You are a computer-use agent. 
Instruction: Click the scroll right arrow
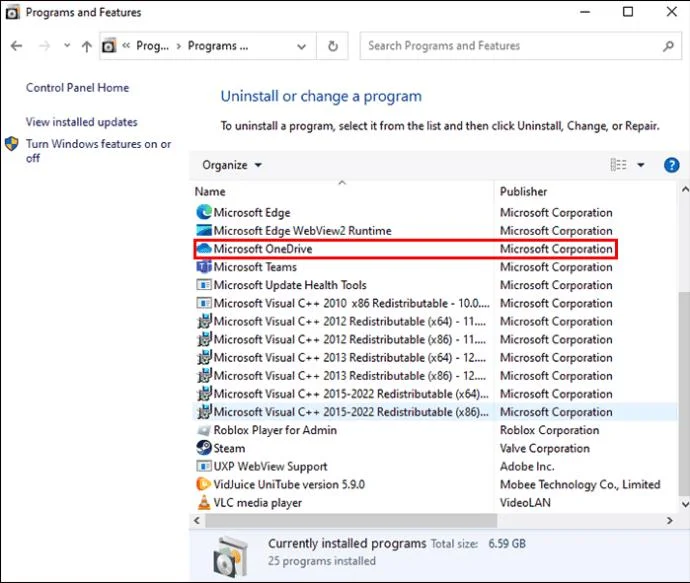point(669,521)
